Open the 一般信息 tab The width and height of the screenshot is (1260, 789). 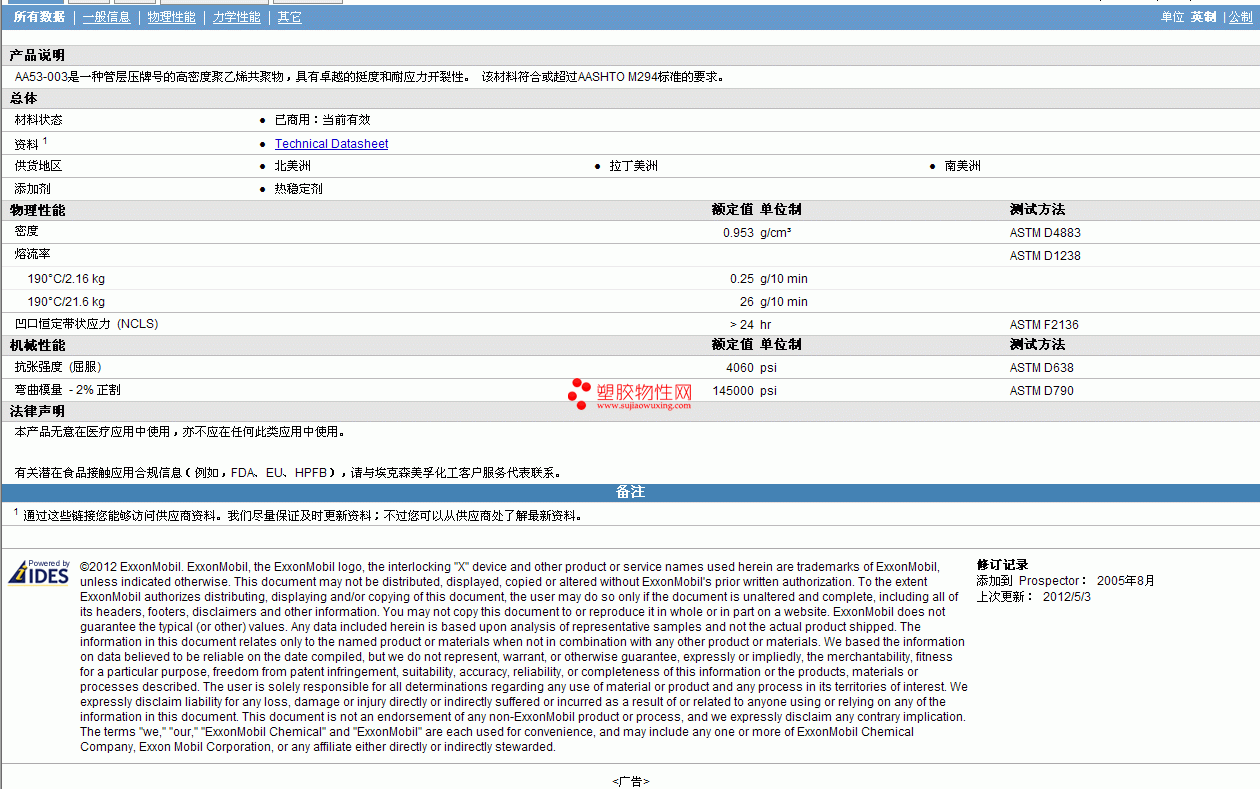106,17
